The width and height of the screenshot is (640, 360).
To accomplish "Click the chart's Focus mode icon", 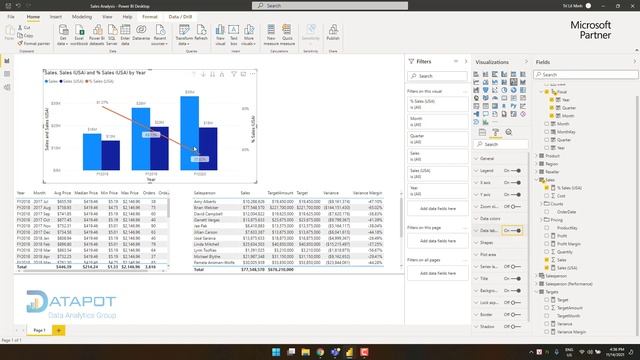I will click(243, 74).
